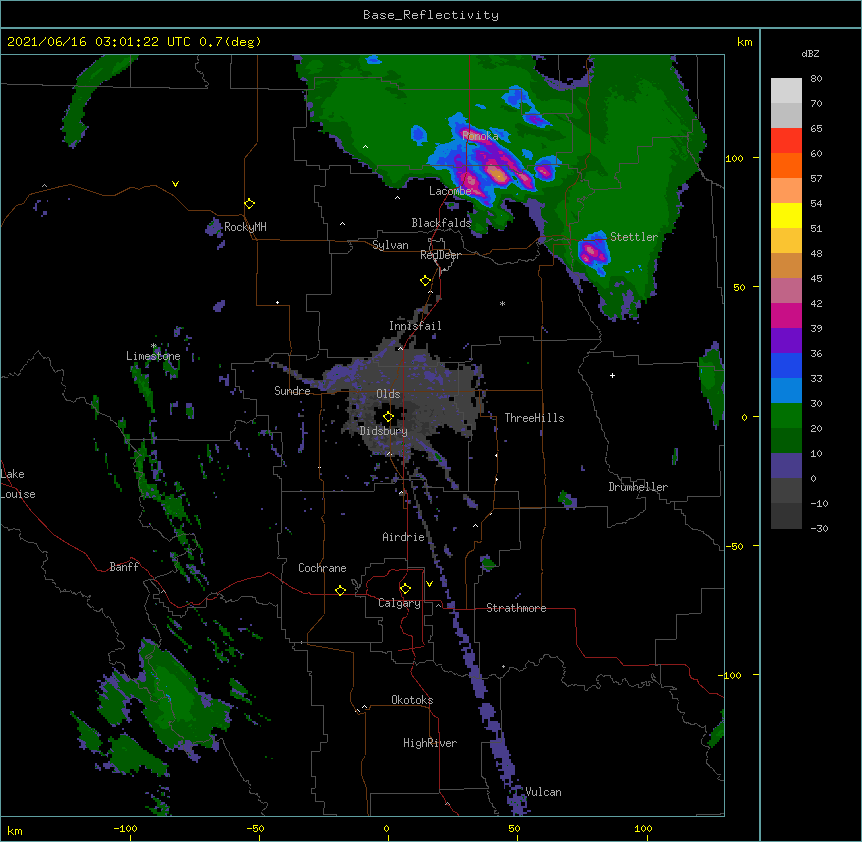Click the Sundre label
This screenshot has height=842, width=862.
point(292,391)
